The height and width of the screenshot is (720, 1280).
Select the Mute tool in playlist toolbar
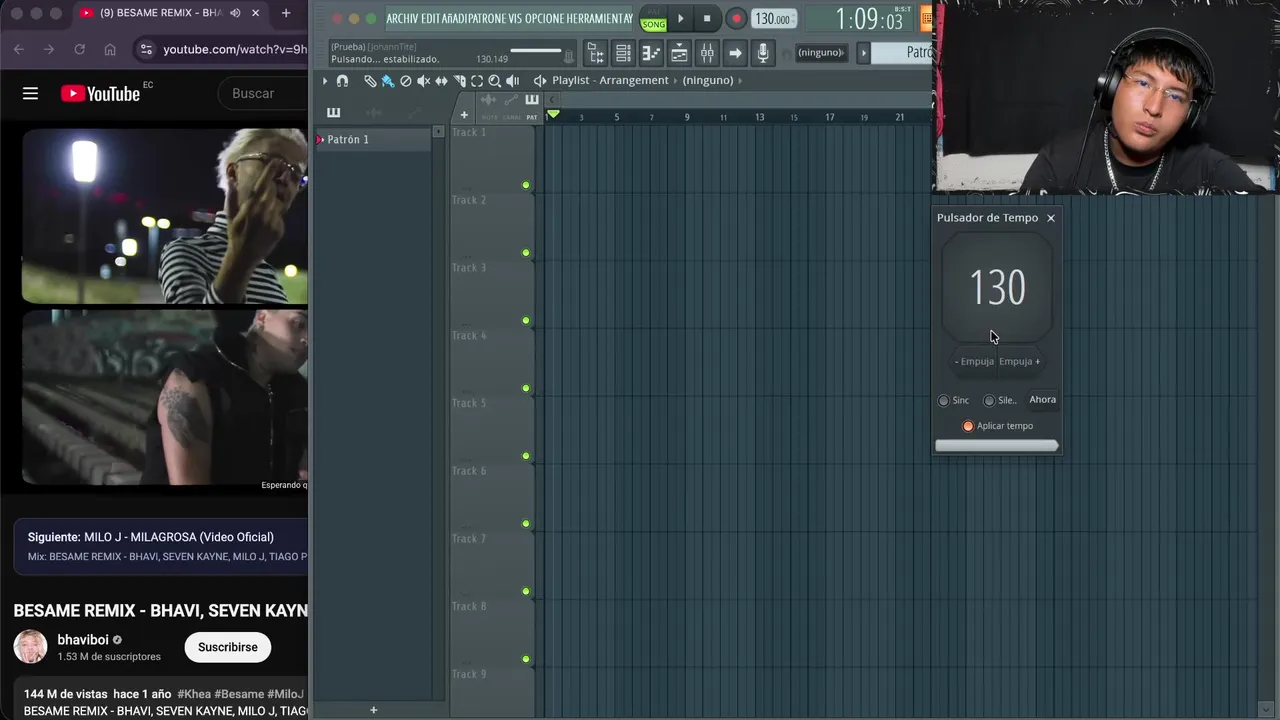424,81
